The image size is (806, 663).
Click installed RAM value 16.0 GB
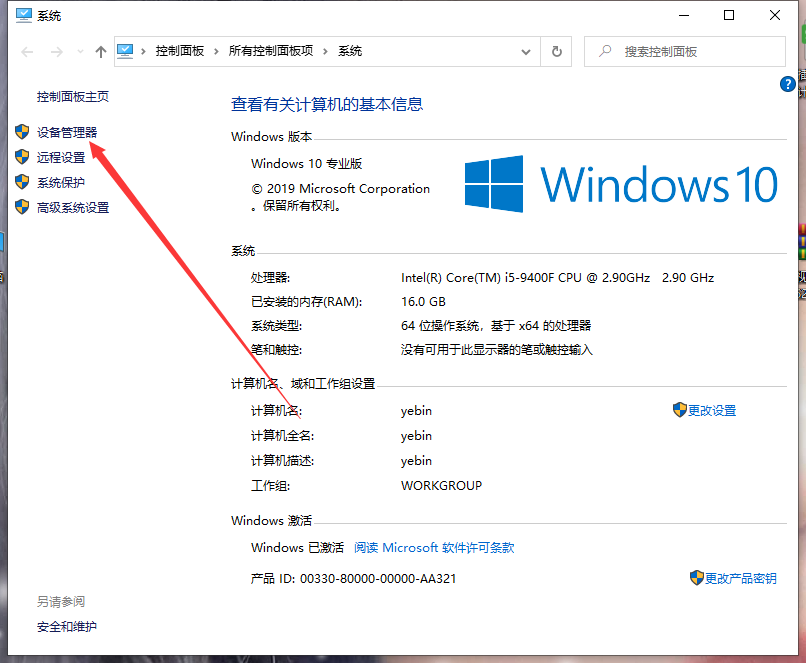pyautogui.click(x=423, y=302)
